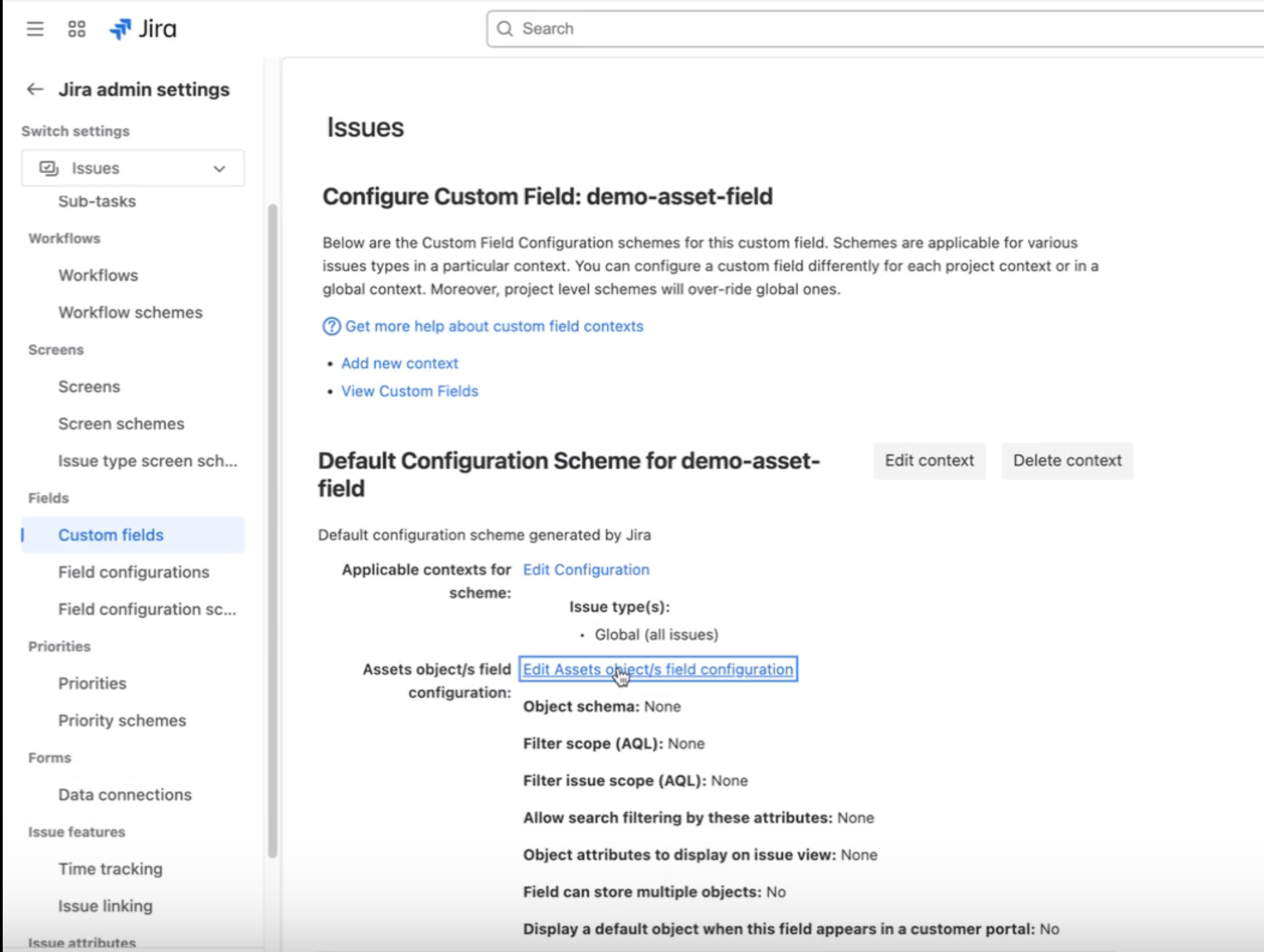Viewport: 1264px width, 952px height.
Task: Open Workflow schemes from the sidebar
Action: [131, 313]
